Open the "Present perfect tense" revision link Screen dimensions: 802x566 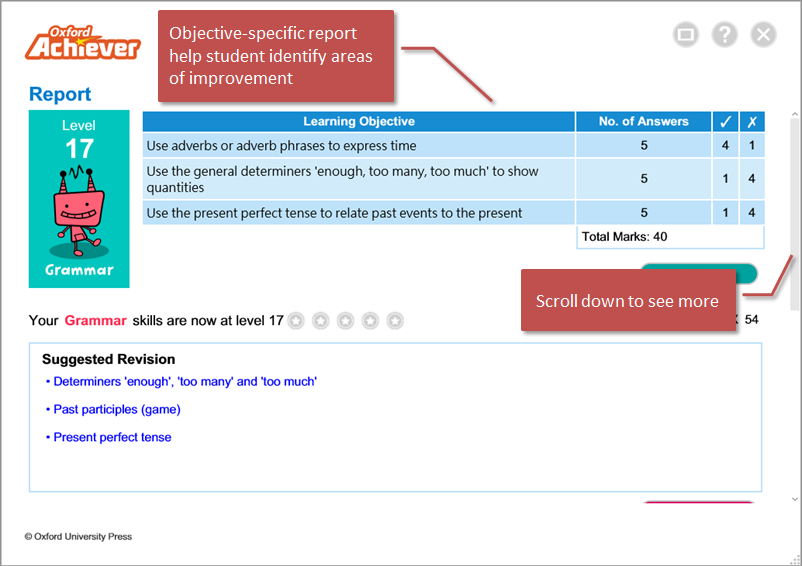[112, 437]
